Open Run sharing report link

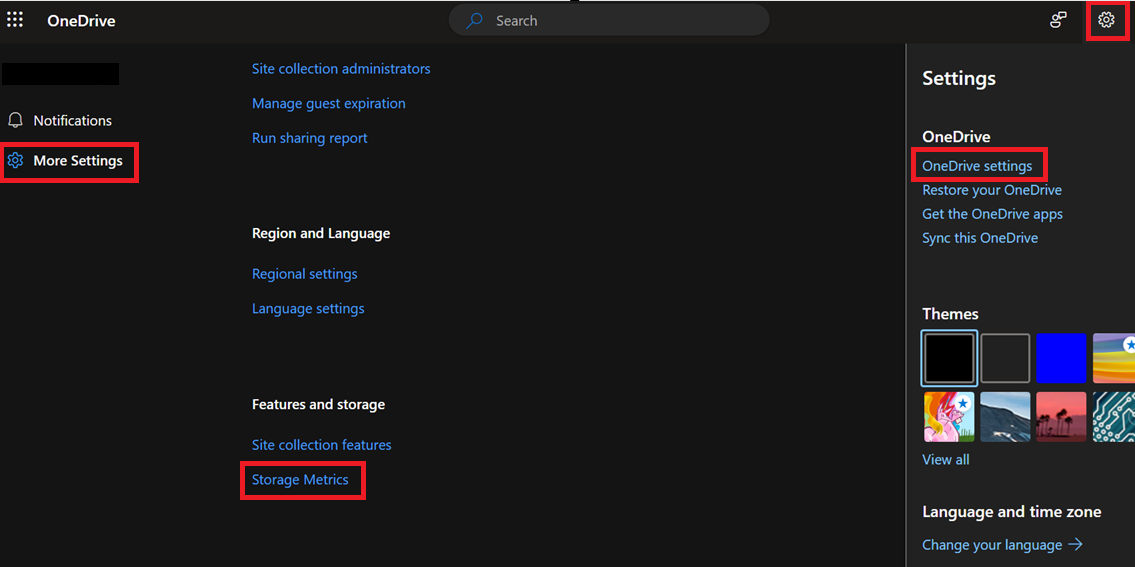click(310, 138)
